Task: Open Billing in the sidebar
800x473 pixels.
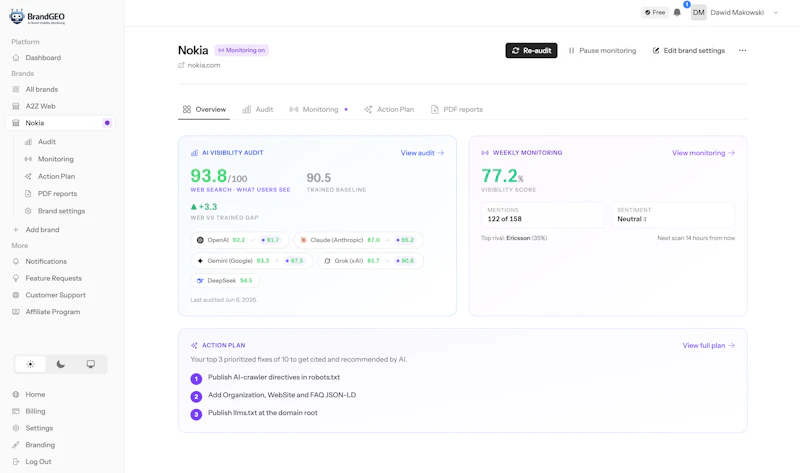Action: (35, 411)
